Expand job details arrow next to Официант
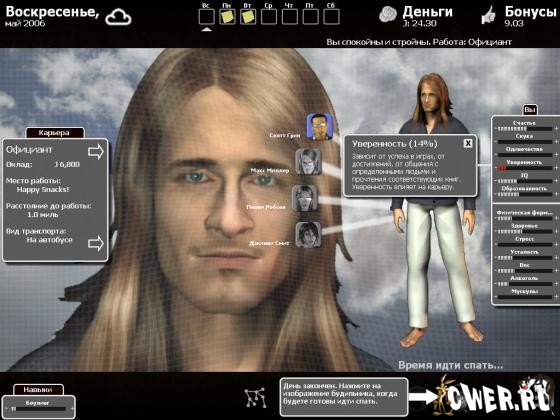This screenshot has width=560, height=420. tap(96, 152)
